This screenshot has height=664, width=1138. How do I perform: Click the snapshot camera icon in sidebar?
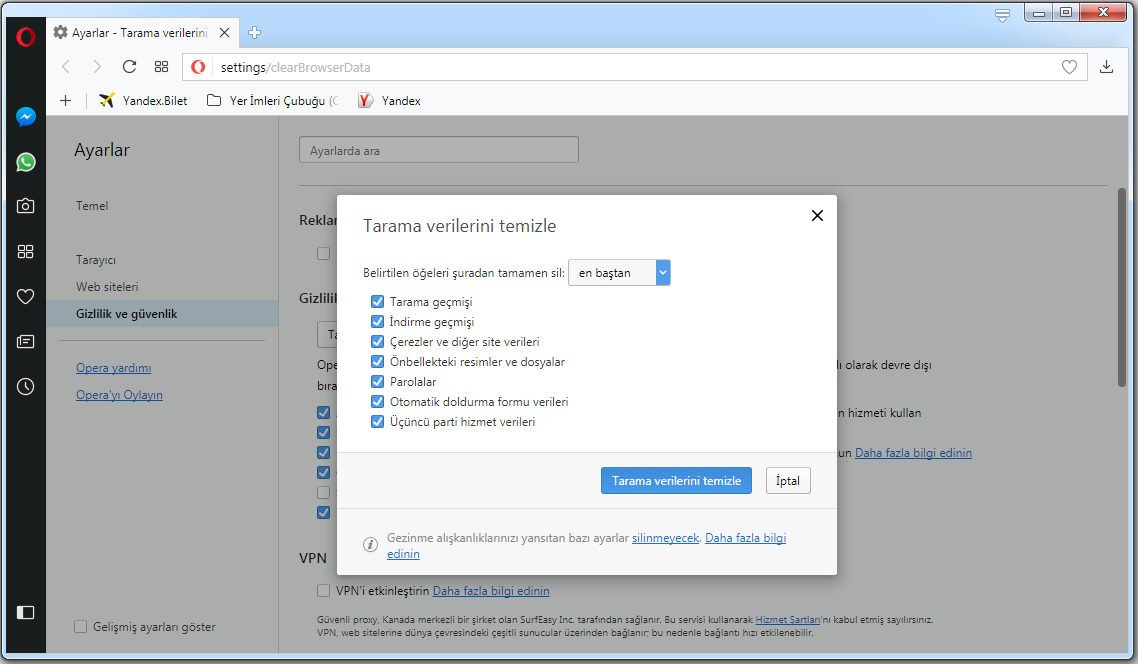(x=26, y=206)
